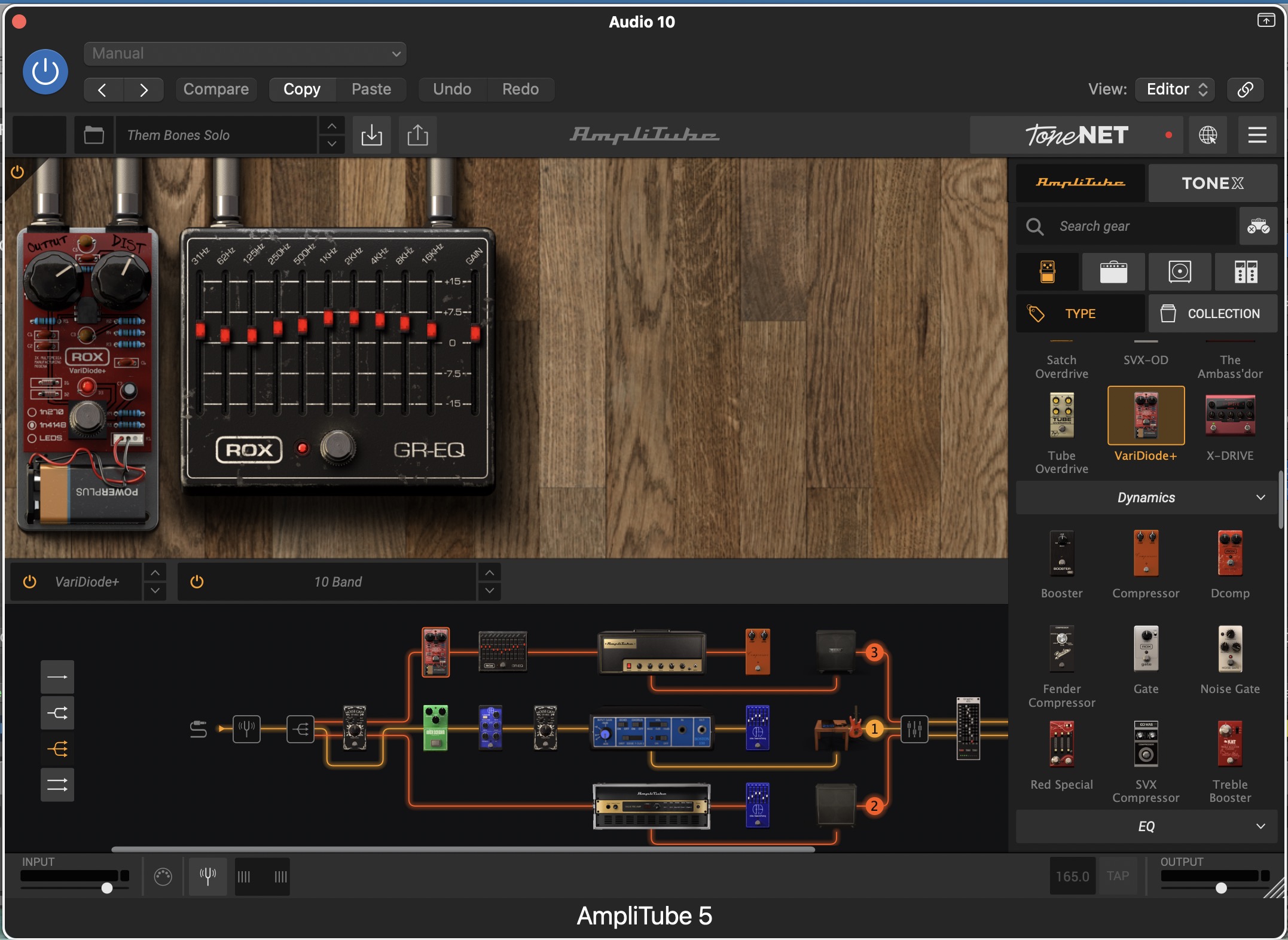Click the ToneNET globe icon
This screenshot has width=1288, height=940.
click(1208, 135)
